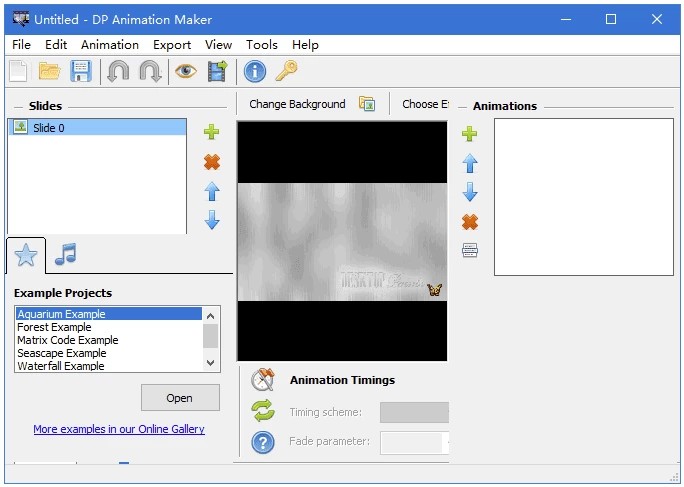Toggle preview with the eye icon
This screenshot has height=487, width=684.
[x=185, y=71]
